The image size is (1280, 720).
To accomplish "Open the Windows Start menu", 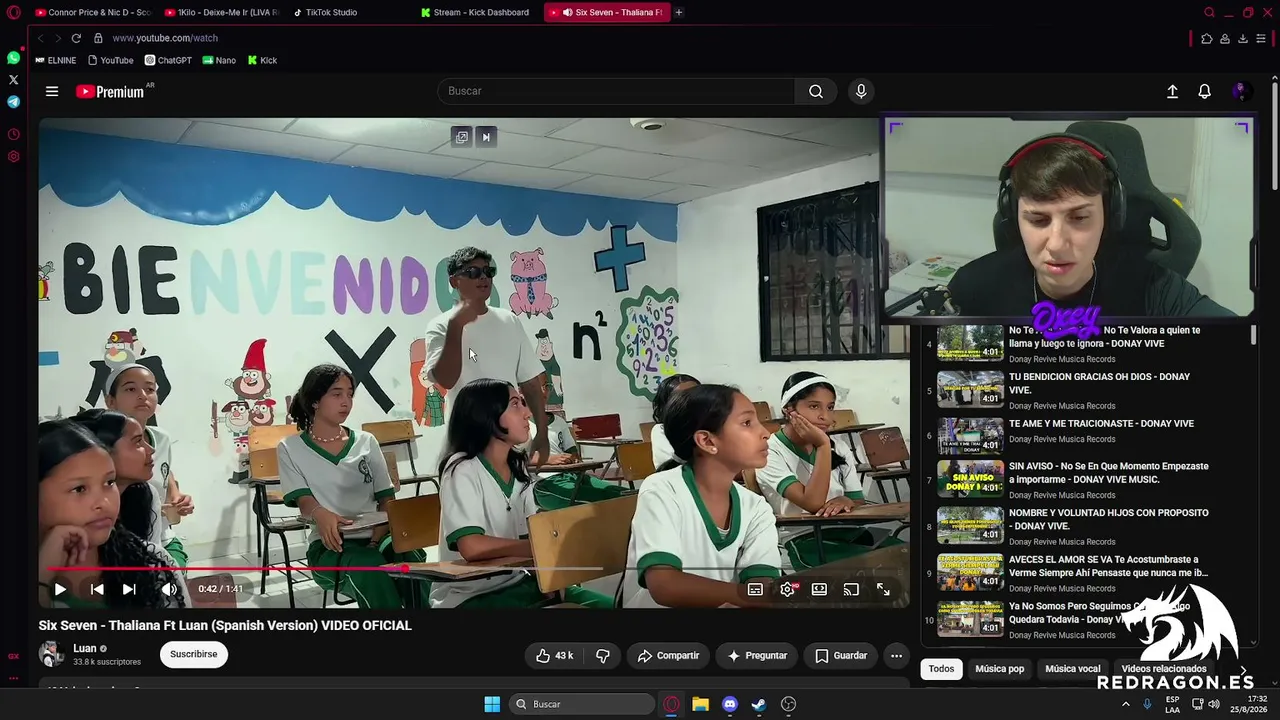I will click(492, 704).
